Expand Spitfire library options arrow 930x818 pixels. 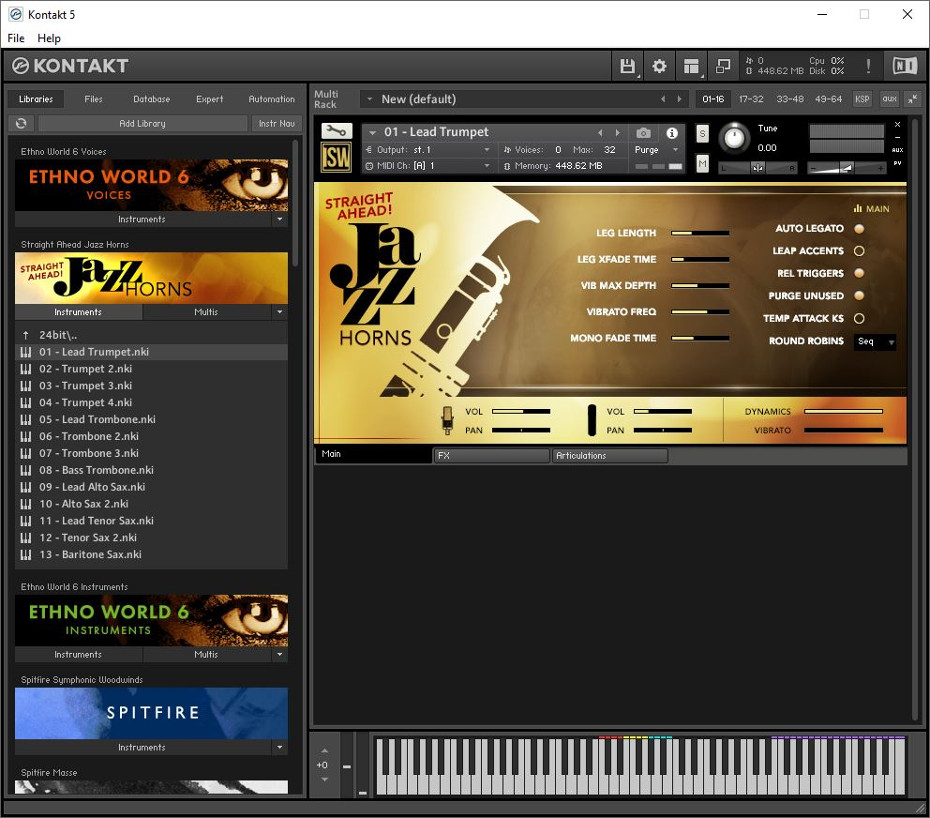280,747
